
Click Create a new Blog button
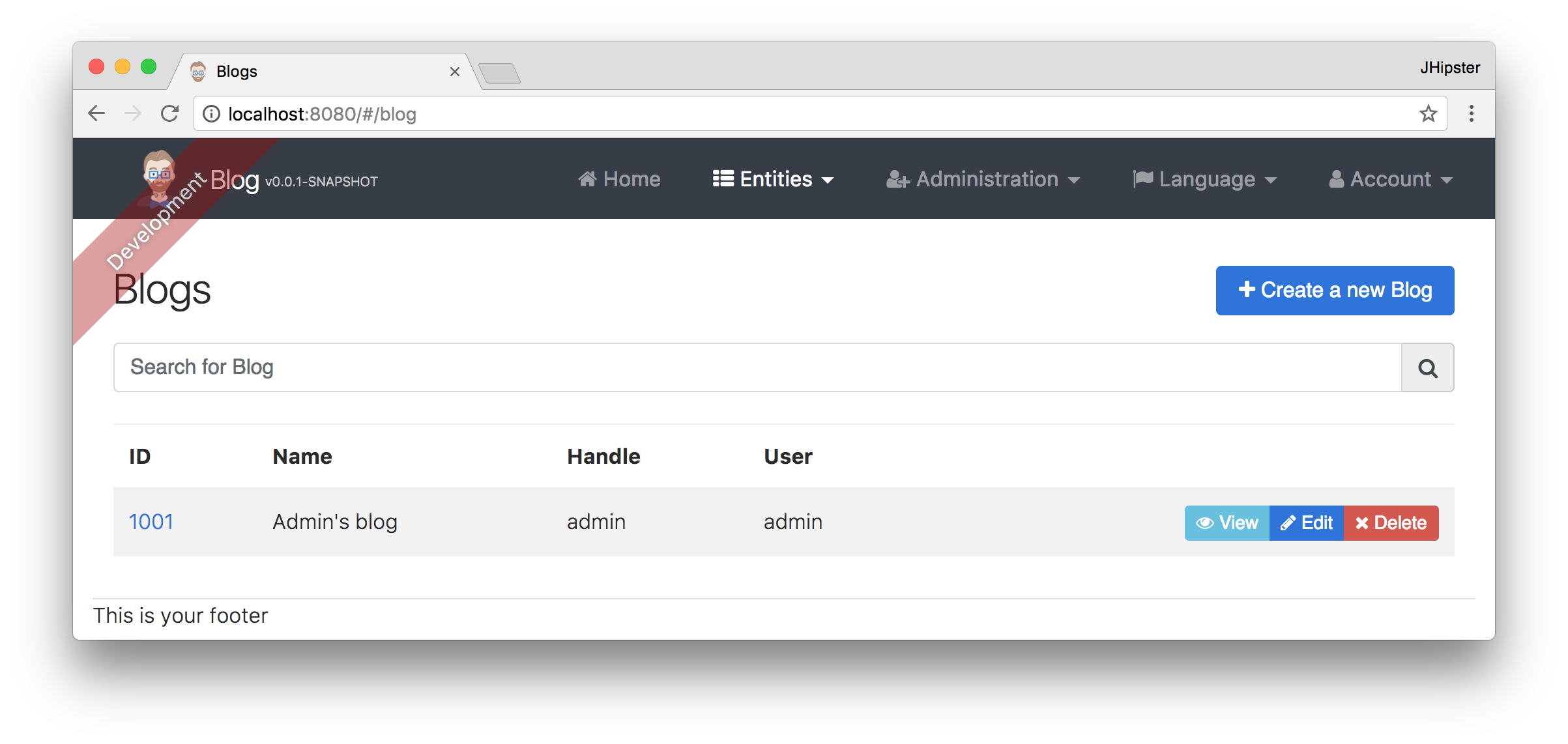[x=1335, y=290]
